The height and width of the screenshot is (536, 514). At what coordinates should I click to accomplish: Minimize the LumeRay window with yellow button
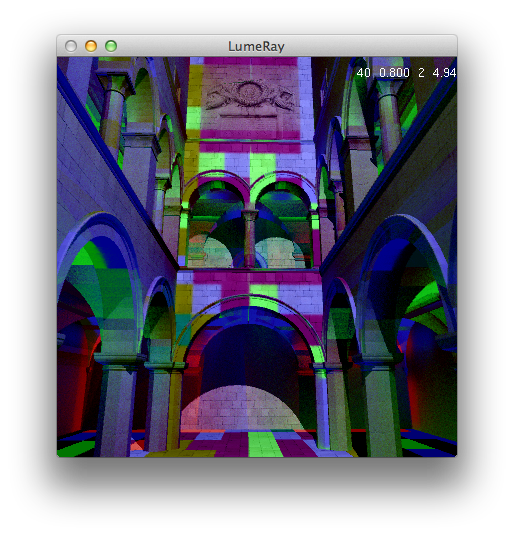91,46
